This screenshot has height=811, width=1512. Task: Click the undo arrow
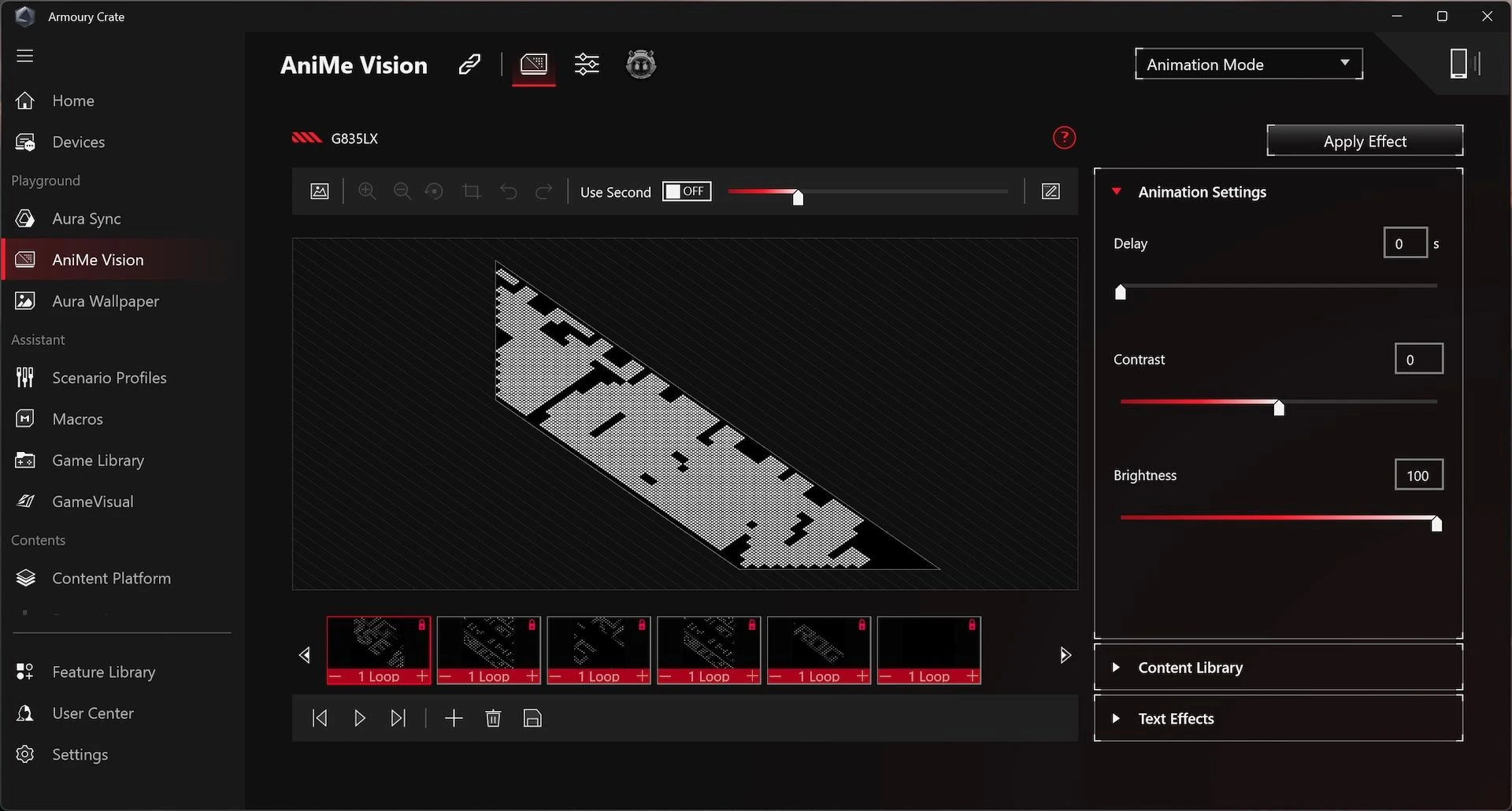pos(509,191)
